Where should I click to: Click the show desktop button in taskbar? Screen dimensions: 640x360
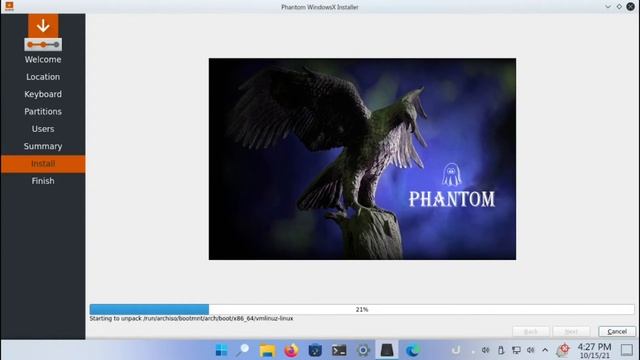tap(627, 350)
